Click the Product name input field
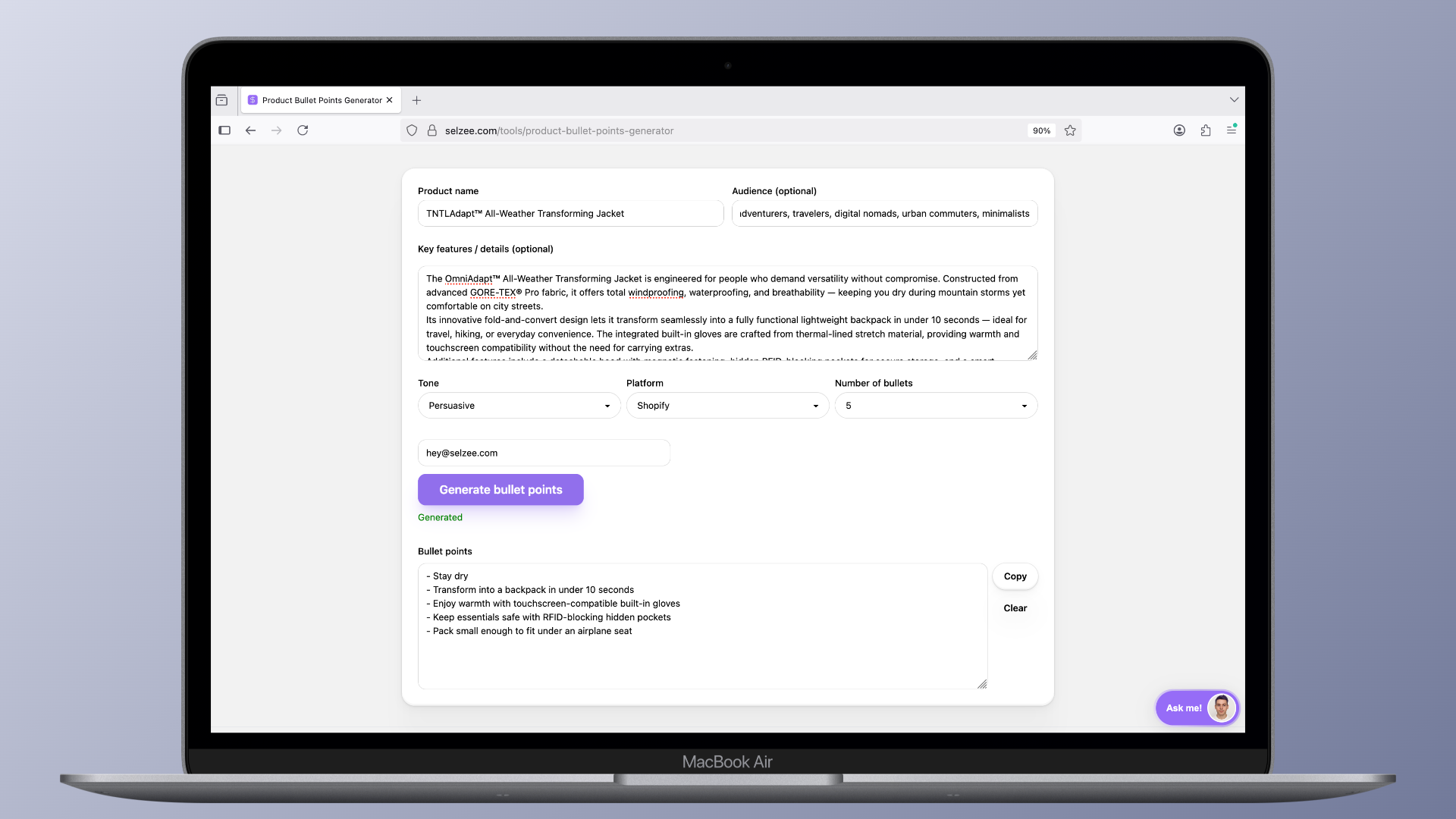Image resolution: width=1456 pixels, height=819 pixels. pyautogui.click(x=570, y=214)
